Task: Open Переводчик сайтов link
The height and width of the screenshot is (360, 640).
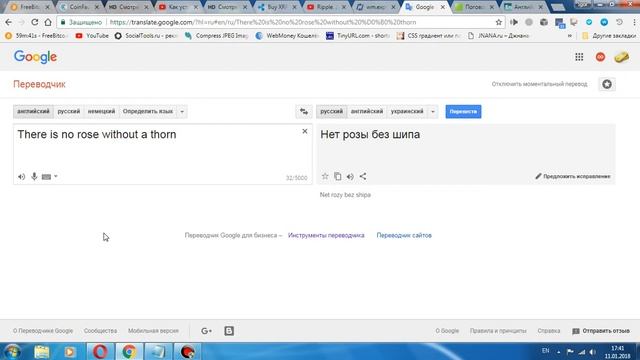Action: pos(404,236)
